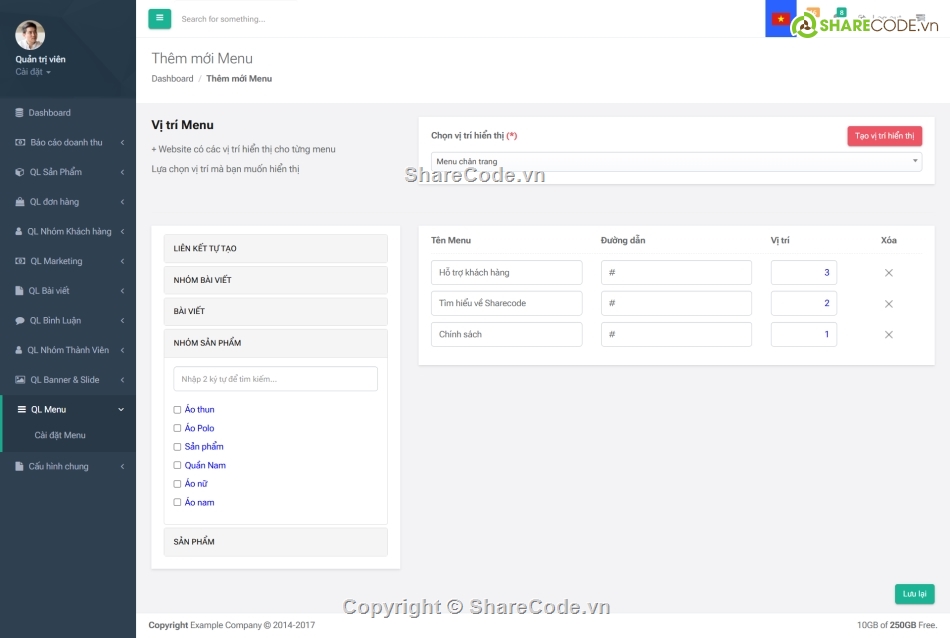Edit the Hỗ trợ khách hàng name field

[x=507, y=273]
